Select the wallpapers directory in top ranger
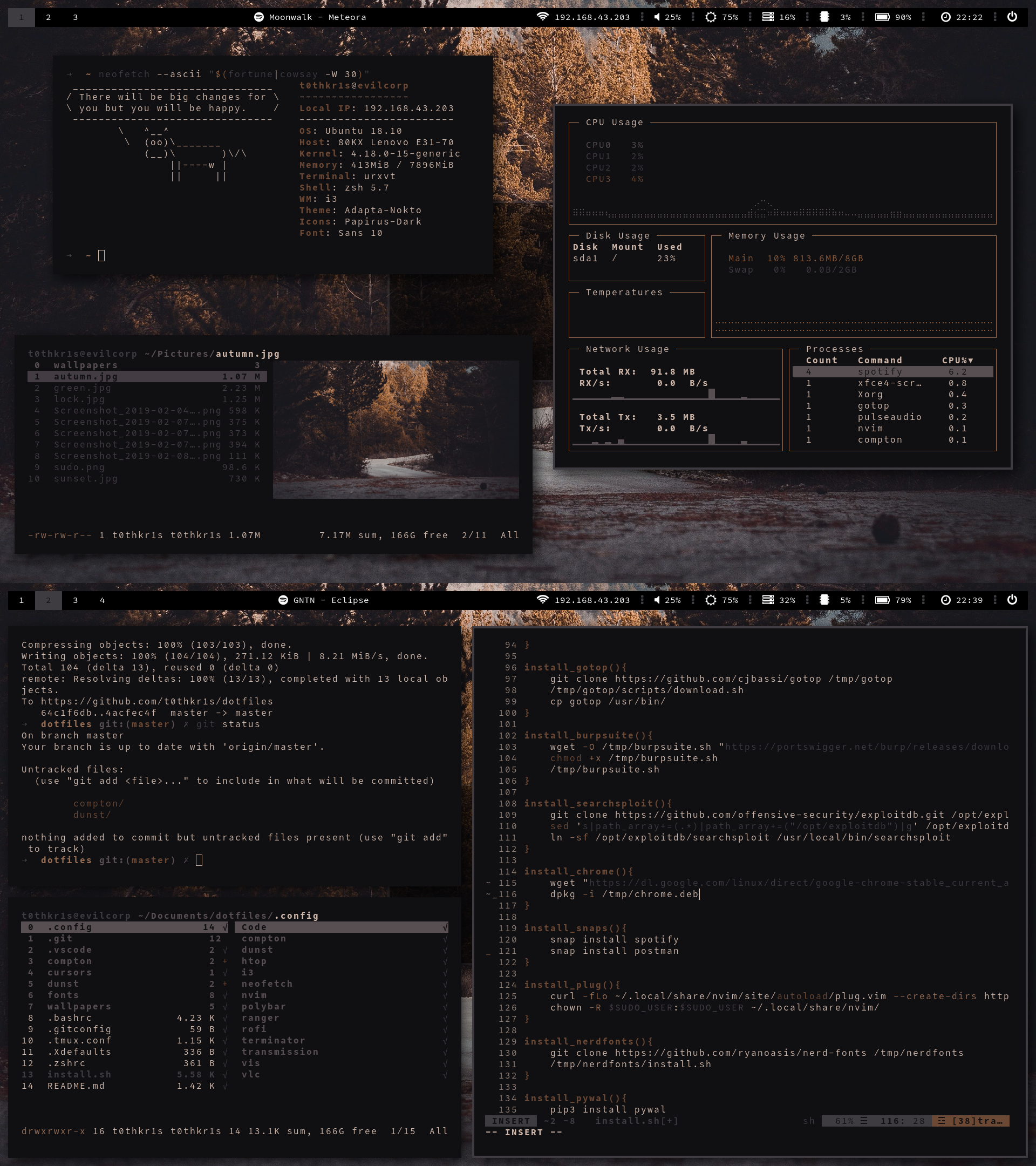The image size is (1036, 1166). pyautogui.click(x=86, y=365)
